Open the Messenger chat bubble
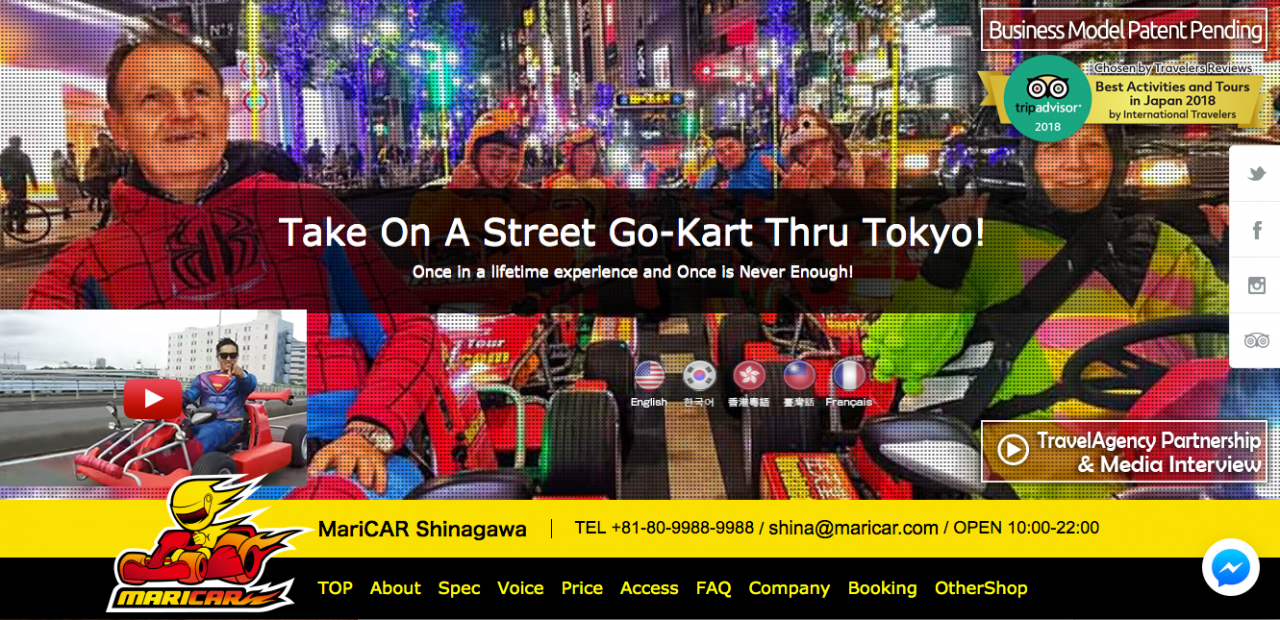This screenshot has height=620, width=1280. (1230, 567)
